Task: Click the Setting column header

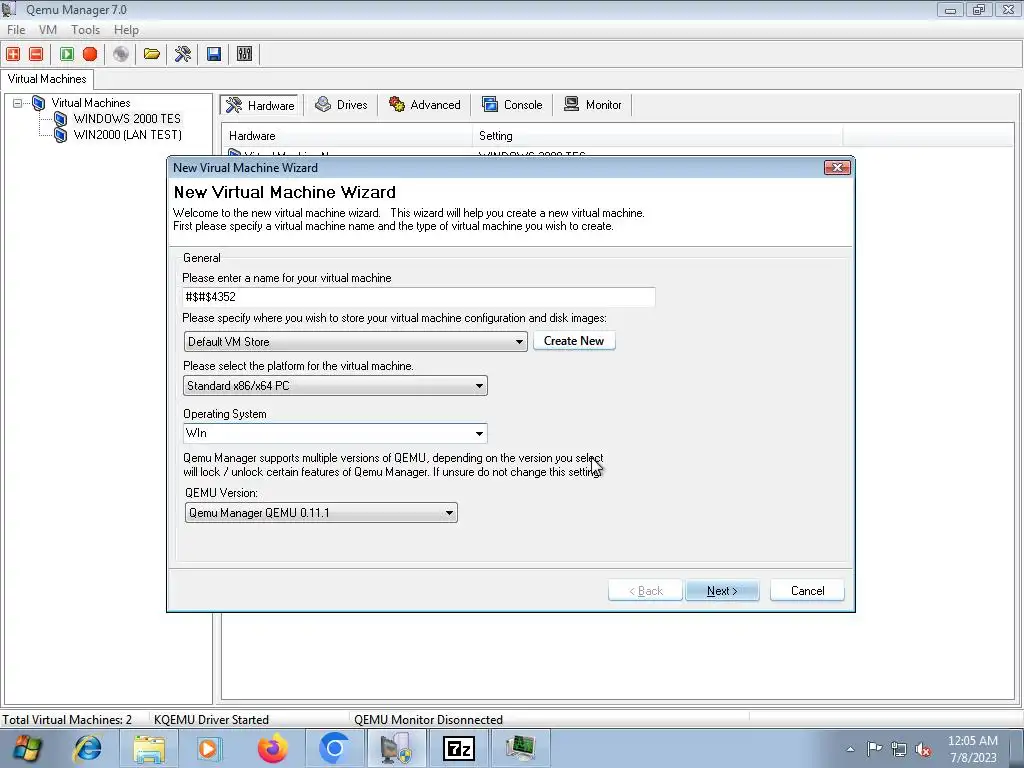Action: point(658,136)
